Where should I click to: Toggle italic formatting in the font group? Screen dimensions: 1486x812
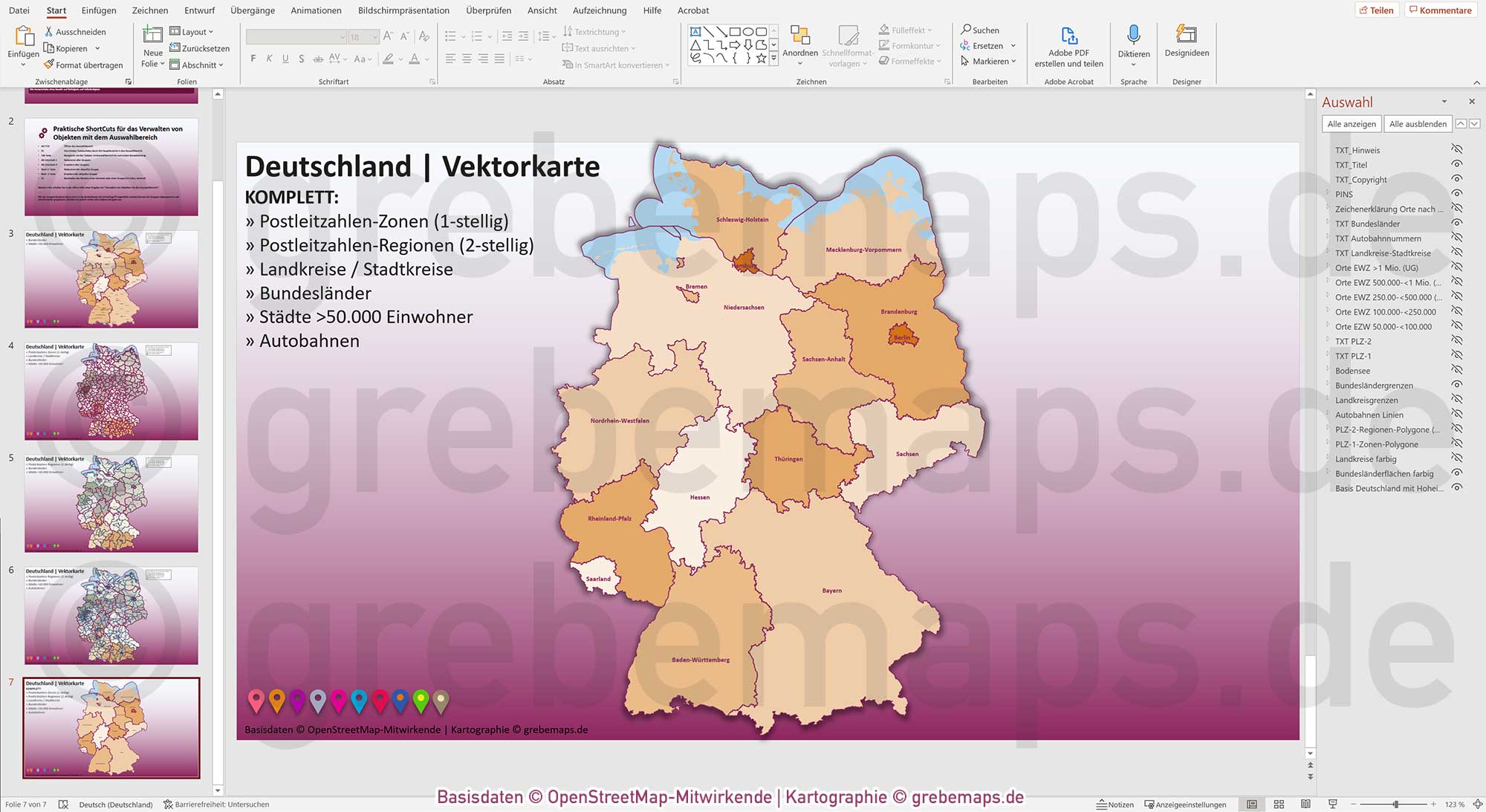(x=269, y=58)
